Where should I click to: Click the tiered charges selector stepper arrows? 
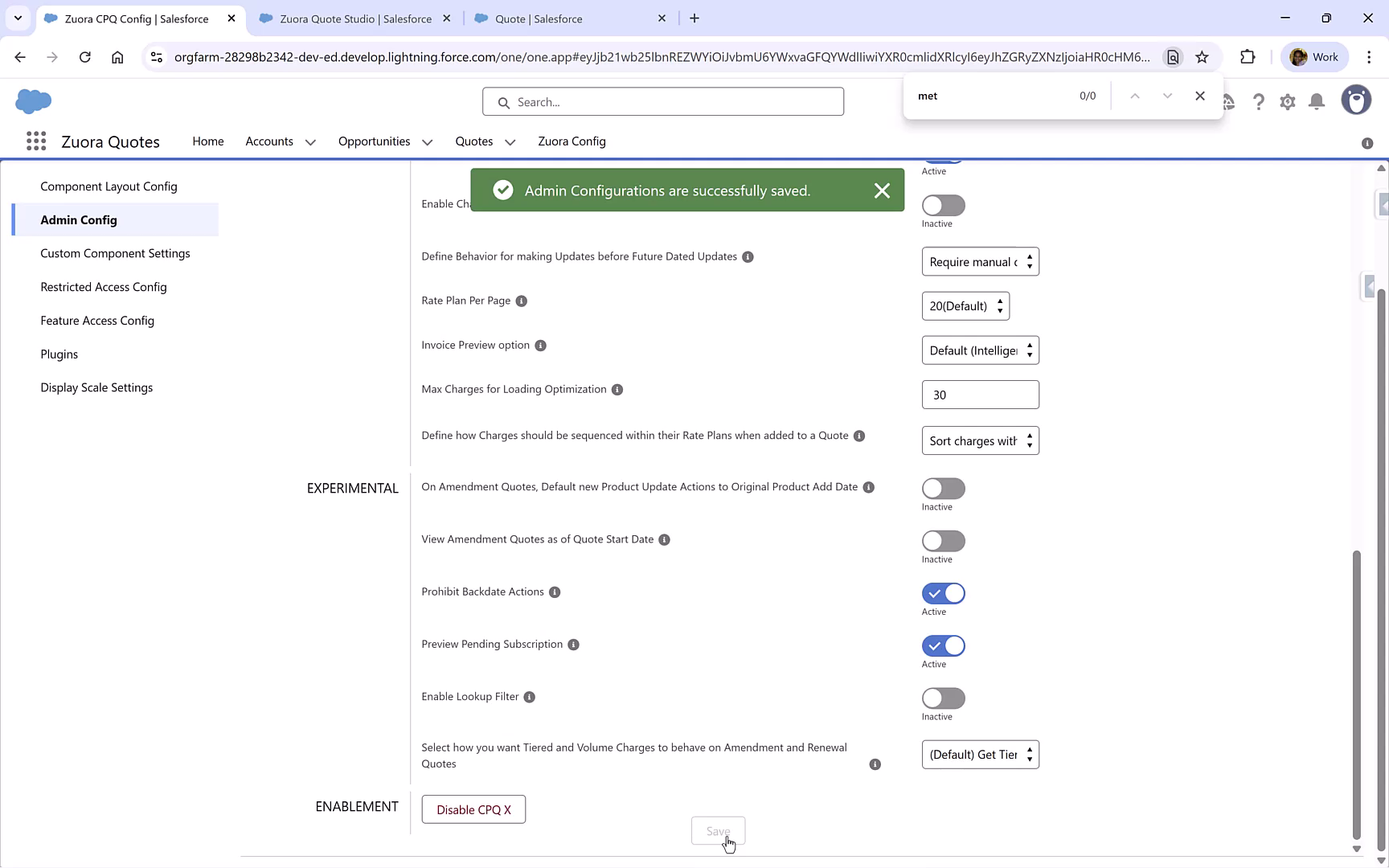[1030, 754]
